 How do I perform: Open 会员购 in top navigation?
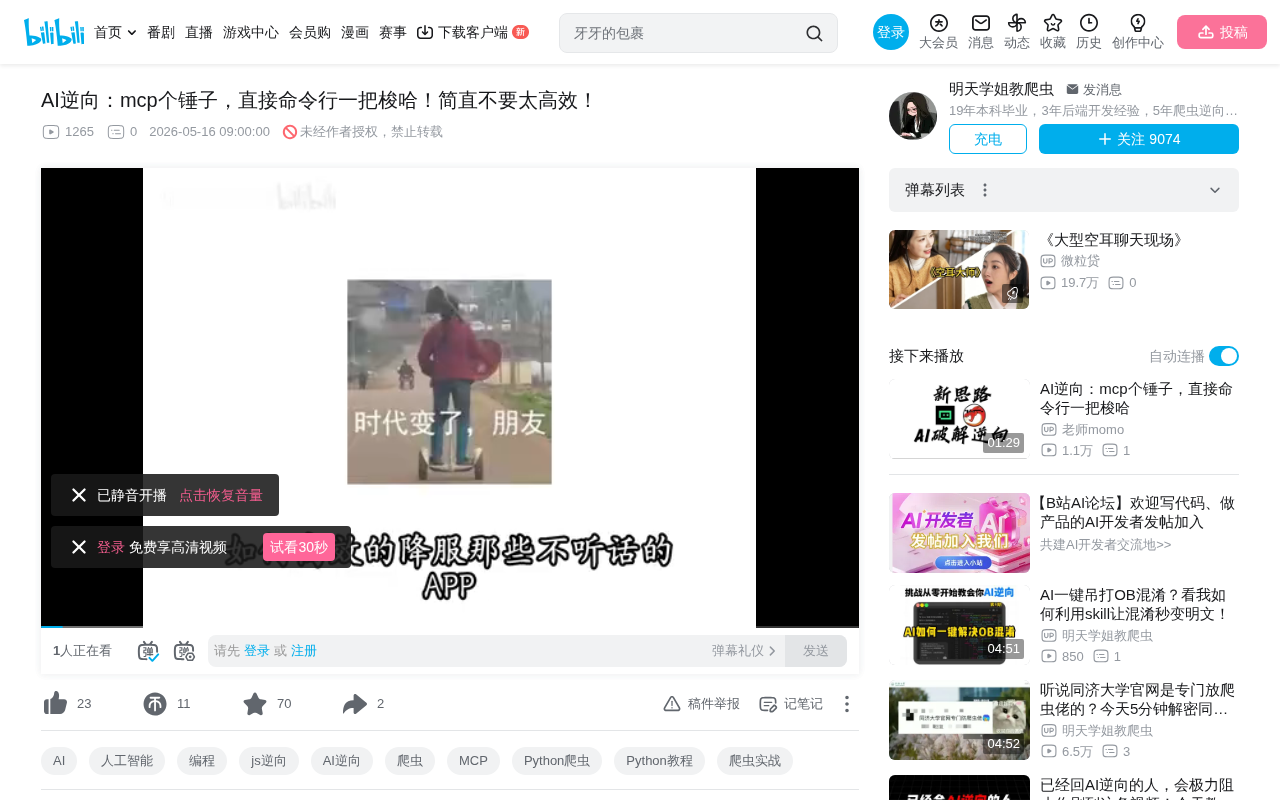310,32
